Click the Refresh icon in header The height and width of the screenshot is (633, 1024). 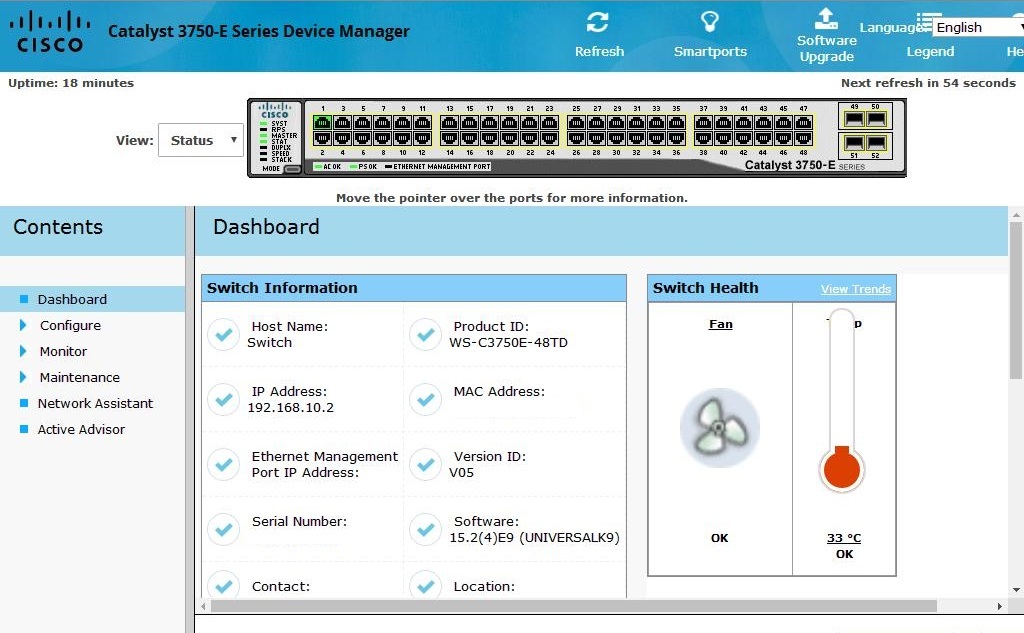[x=598, y=22]
